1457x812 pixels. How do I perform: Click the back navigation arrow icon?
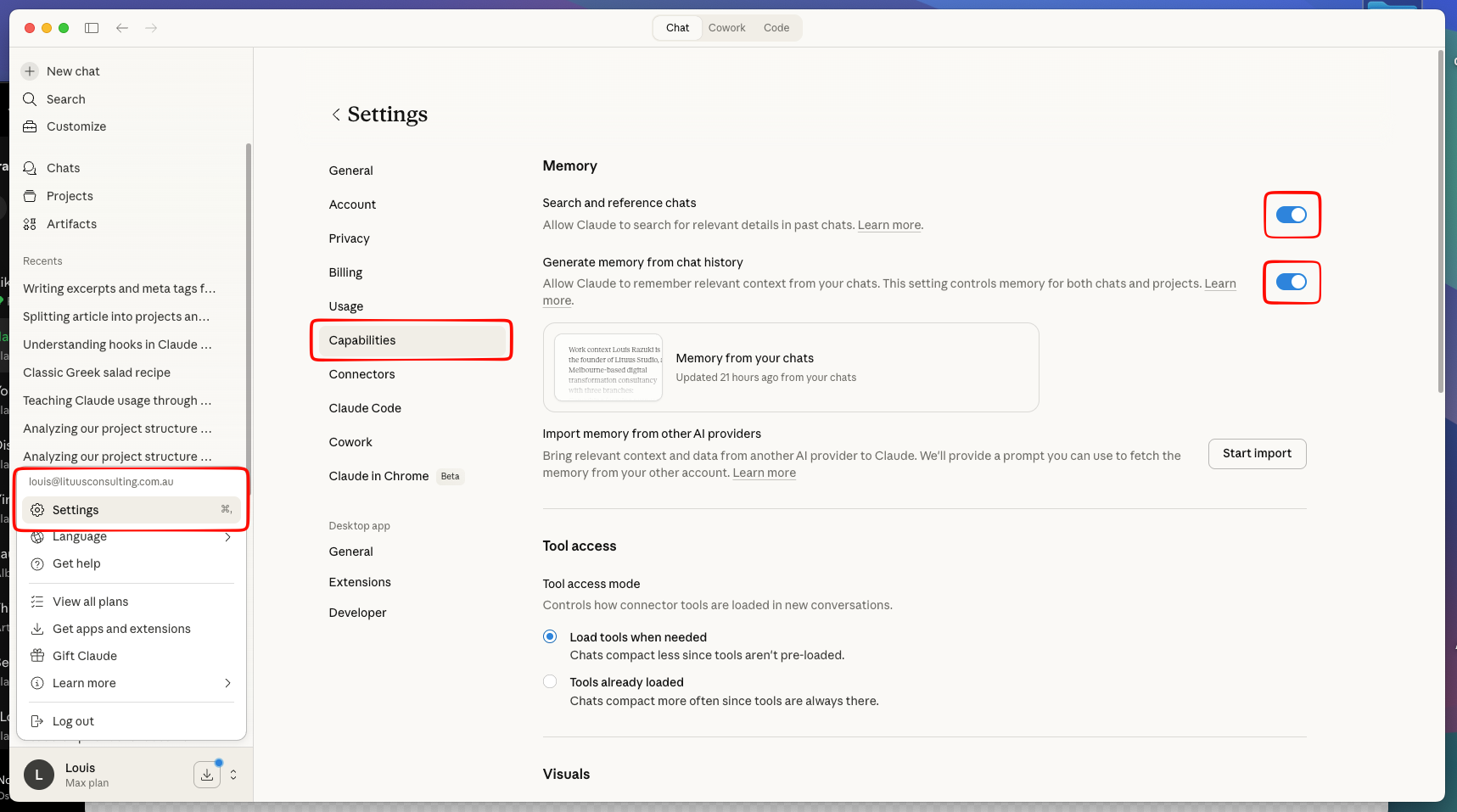[x=122, y=28]
